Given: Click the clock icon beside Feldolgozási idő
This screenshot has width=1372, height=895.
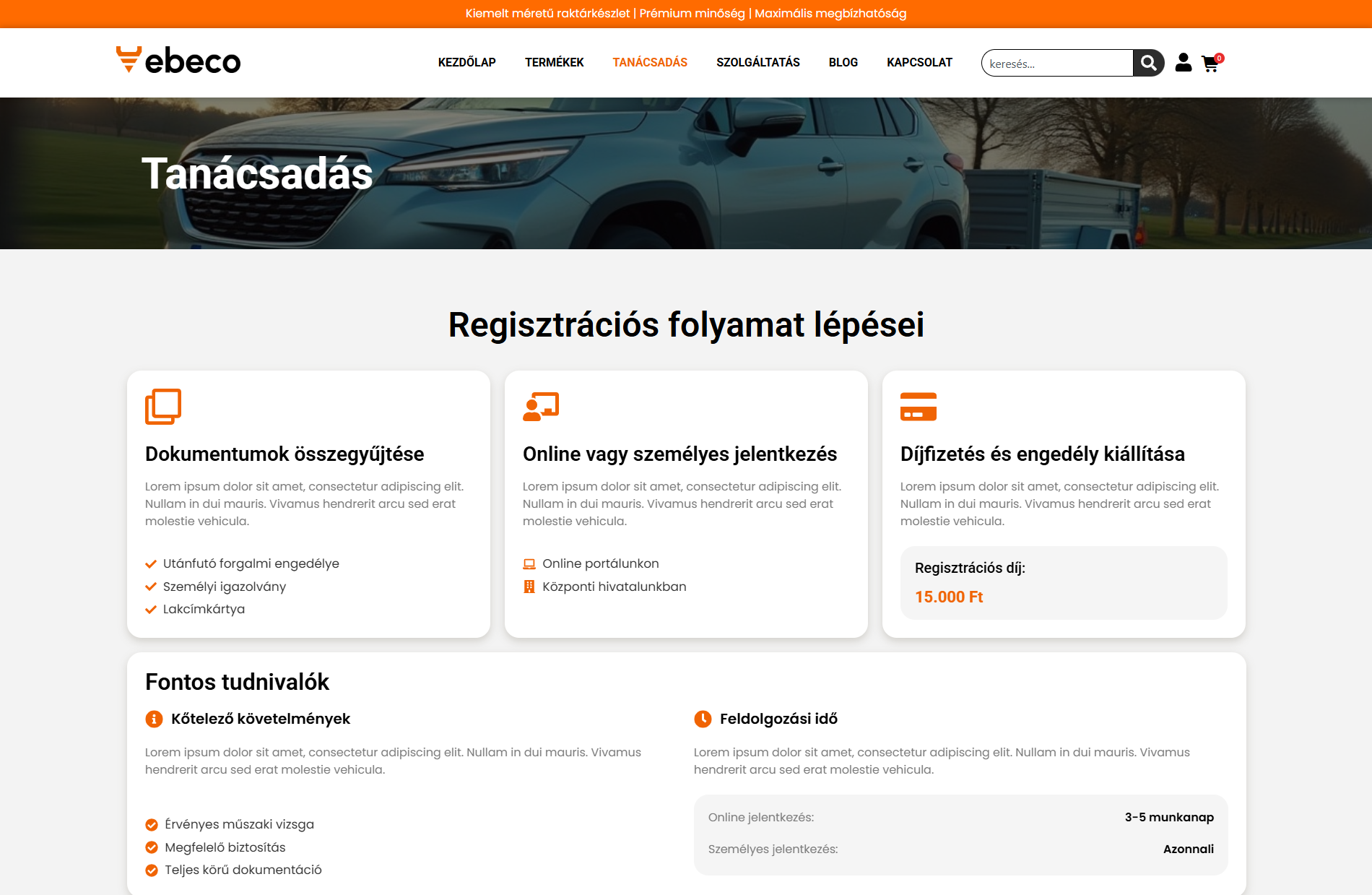Looking at the screenshot, I should point(703,719).
